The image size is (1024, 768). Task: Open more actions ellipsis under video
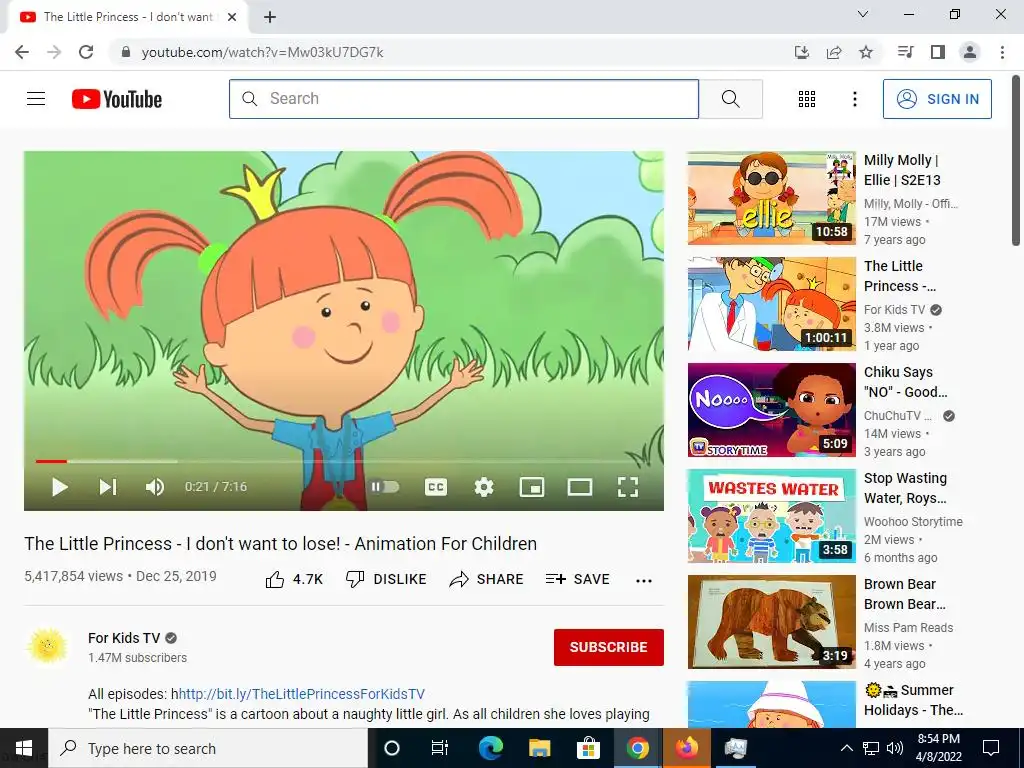click(644, 581)
